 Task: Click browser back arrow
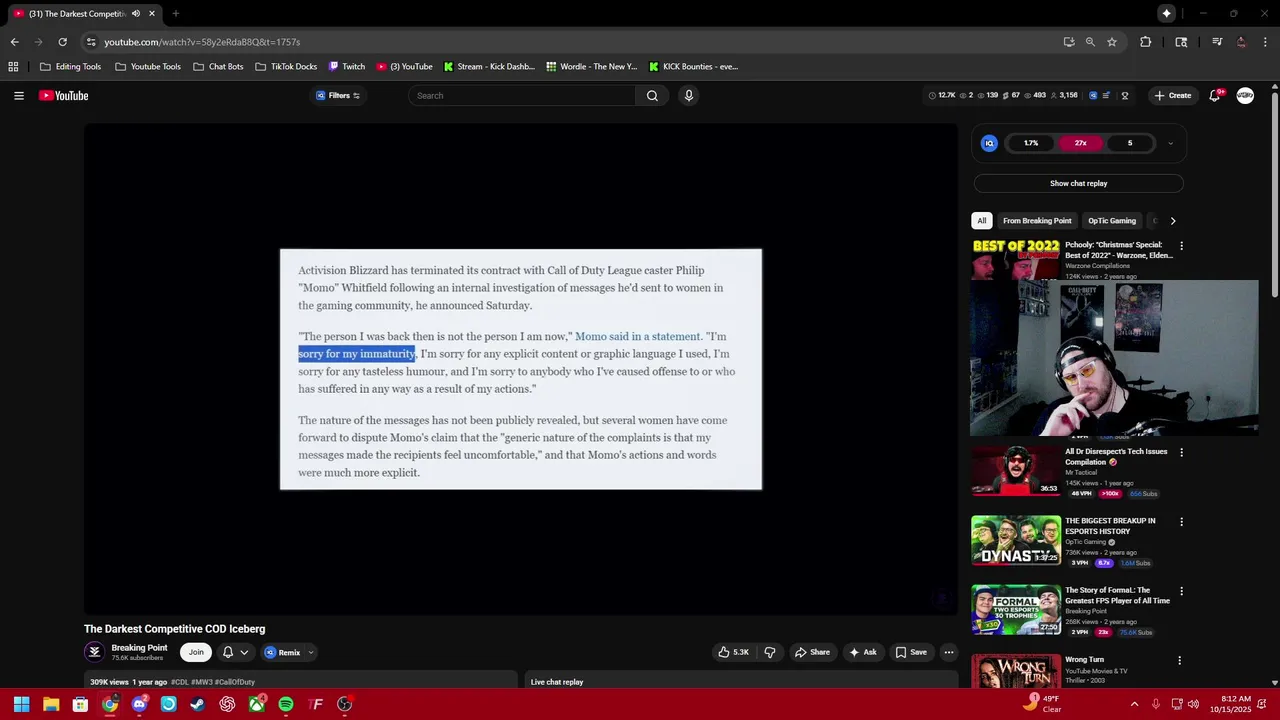click(14, 42)
